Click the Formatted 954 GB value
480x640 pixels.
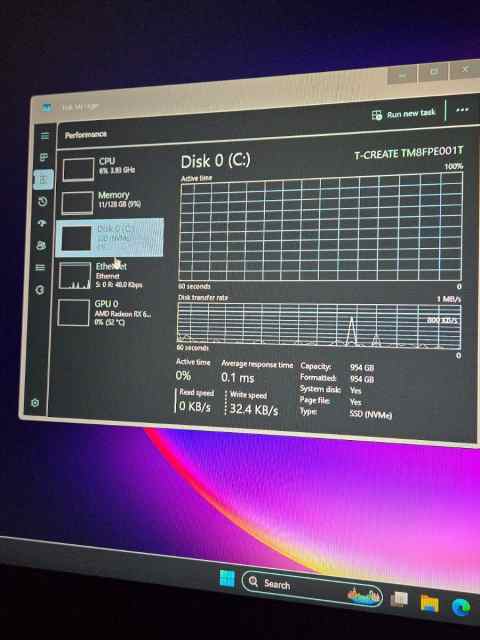coord(362,379)
